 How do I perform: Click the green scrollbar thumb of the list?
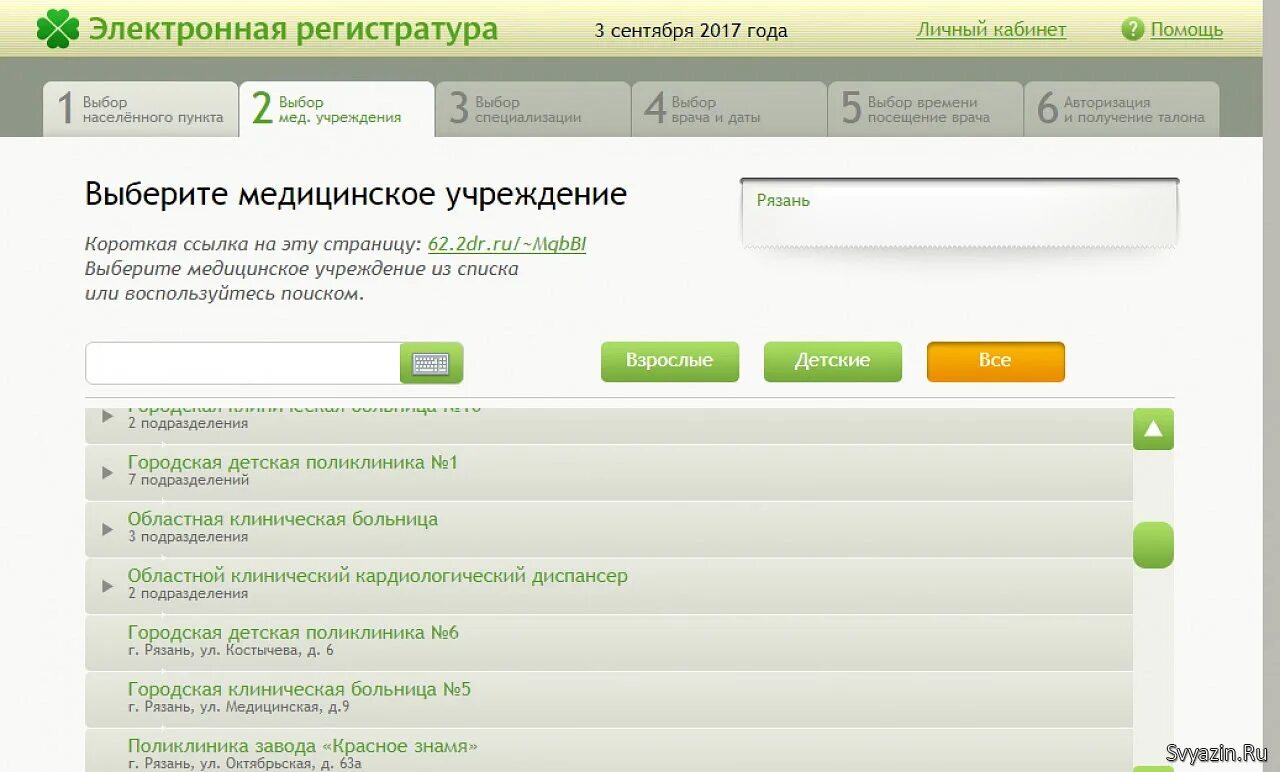[1153, 545]
